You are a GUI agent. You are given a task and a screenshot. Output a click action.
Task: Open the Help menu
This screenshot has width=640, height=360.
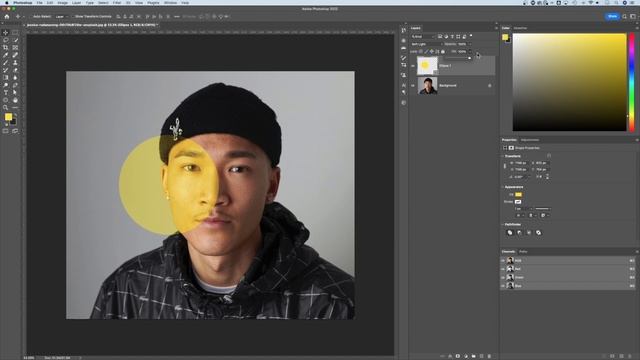(185, 2)
